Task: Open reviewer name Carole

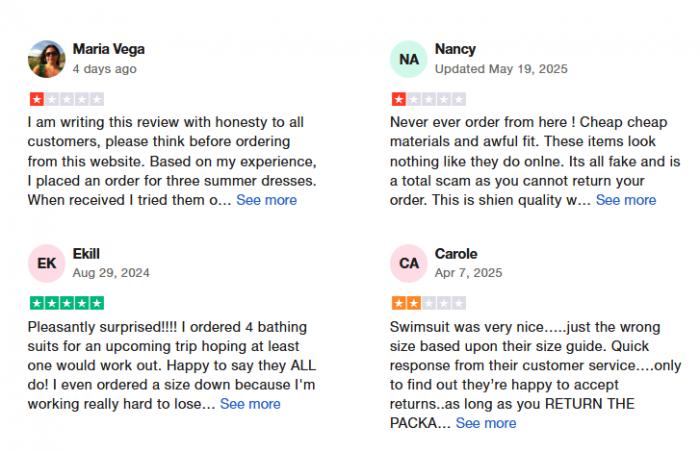Action: pos(456,254)
